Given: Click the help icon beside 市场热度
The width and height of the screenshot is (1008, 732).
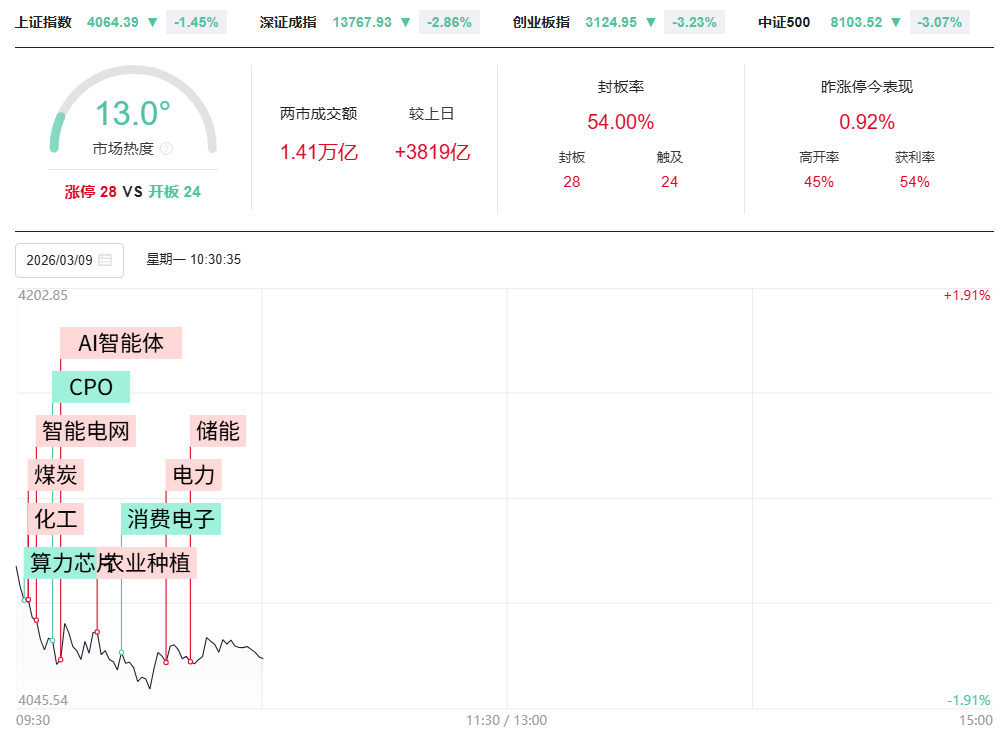Looking at the screenshot, I should point(166,149).
